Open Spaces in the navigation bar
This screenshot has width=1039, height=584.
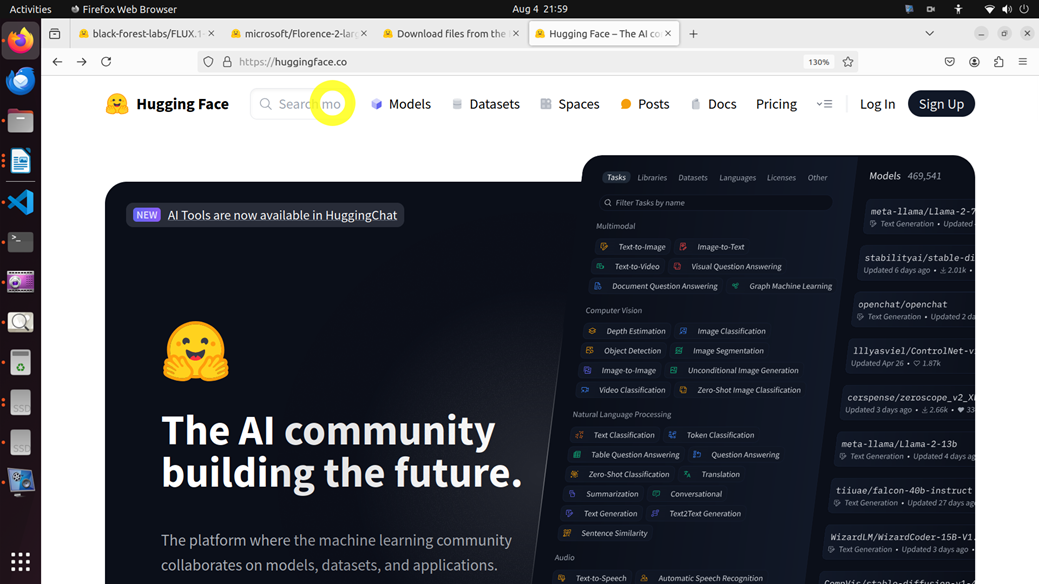[570, 104]
